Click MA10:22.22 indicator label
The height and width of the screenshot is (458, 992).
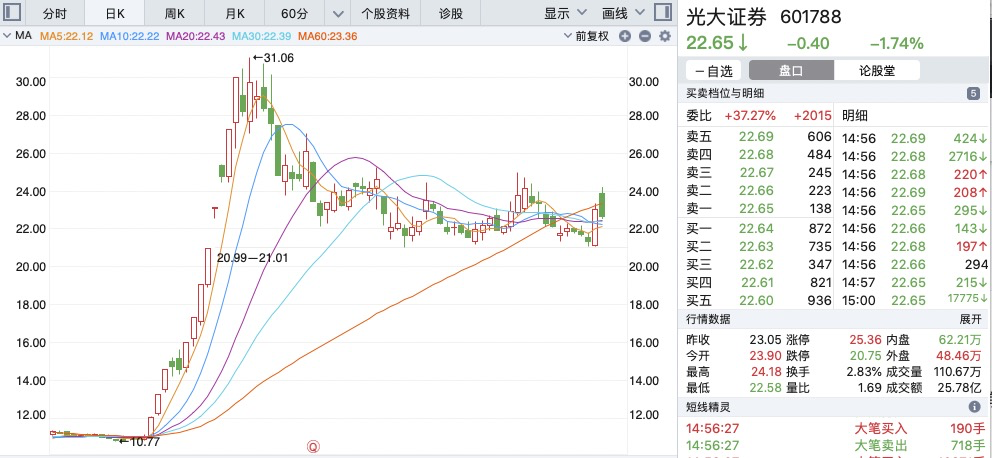point(130,37)
